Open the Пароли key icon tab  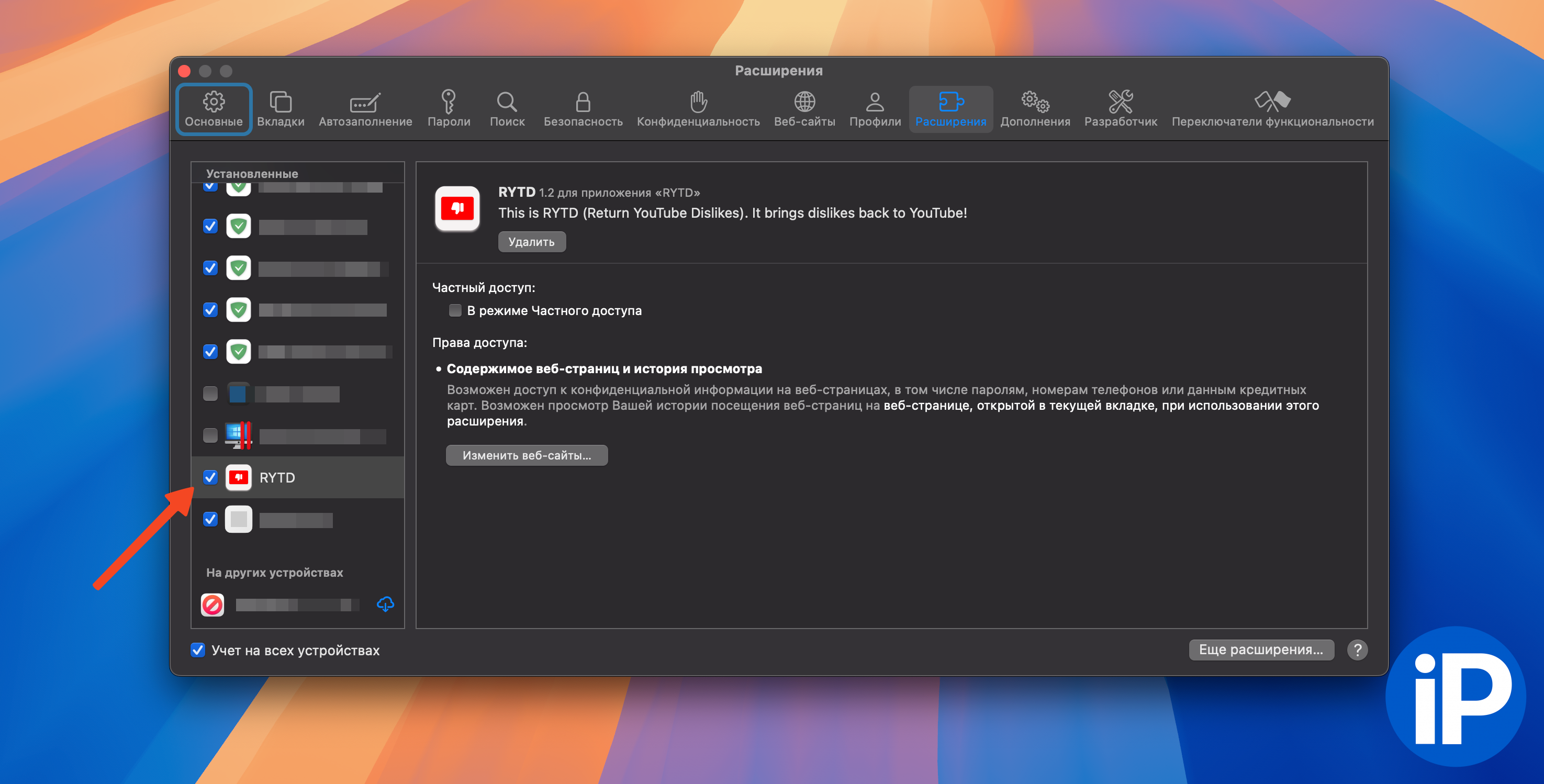pyautogui.click(x=449, y=110)
